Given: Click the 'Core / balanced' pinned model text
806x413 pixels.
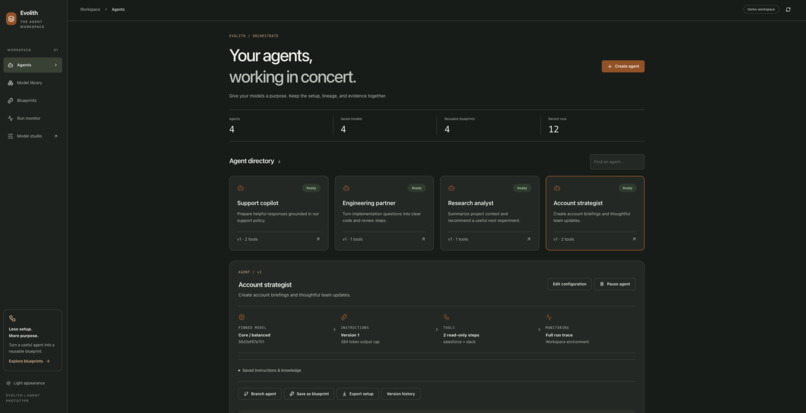Looking at the screenshot, I should tap(254, 335).
